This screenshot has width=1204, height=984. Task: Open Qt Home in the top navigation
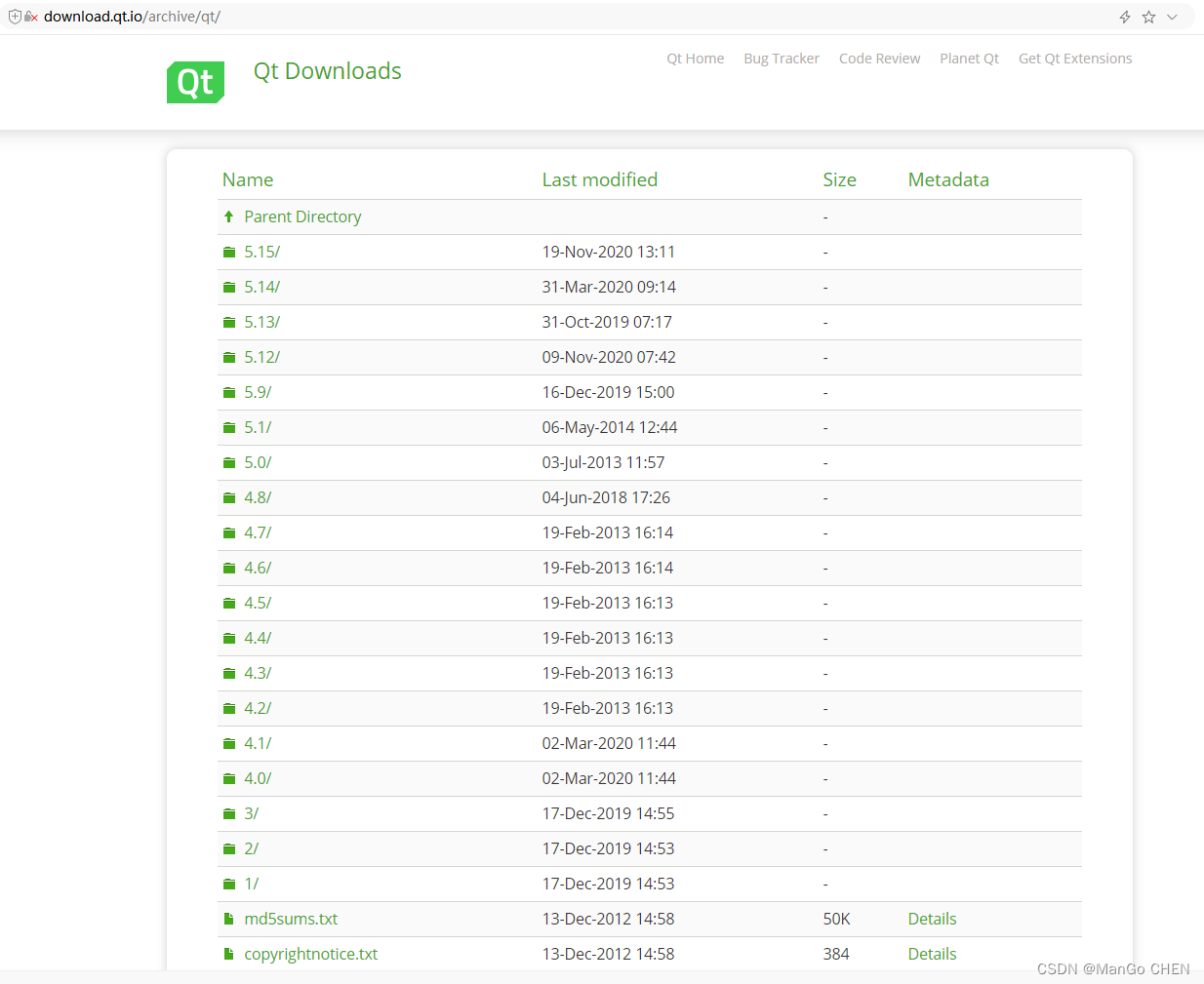[x=696, y=59]
